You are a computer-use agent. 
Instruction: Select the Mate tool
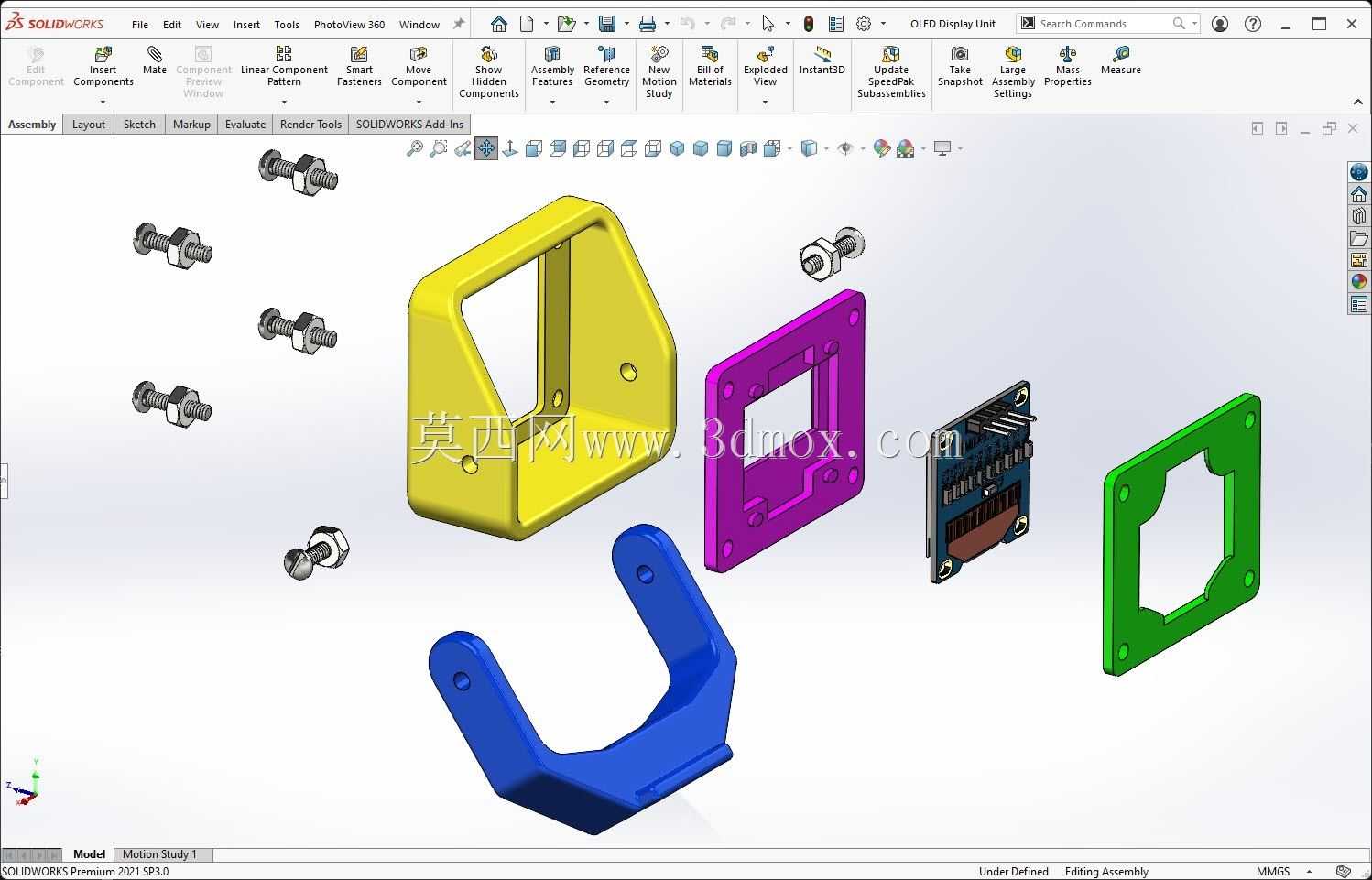click(x=155, y=60)
